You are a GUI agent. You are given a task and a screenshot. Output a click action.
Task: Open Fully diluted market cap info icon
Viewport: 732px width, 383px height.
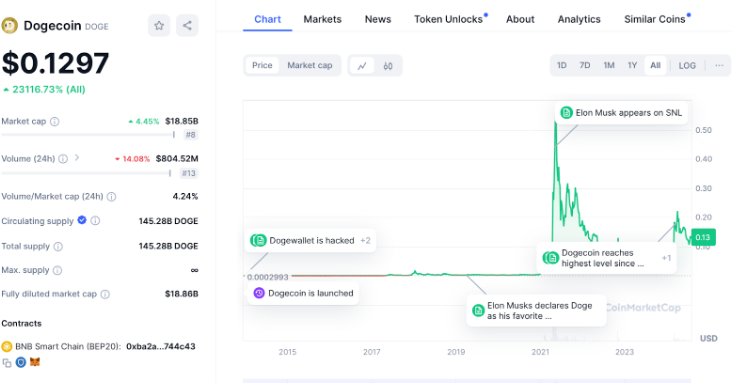point(106,294)
